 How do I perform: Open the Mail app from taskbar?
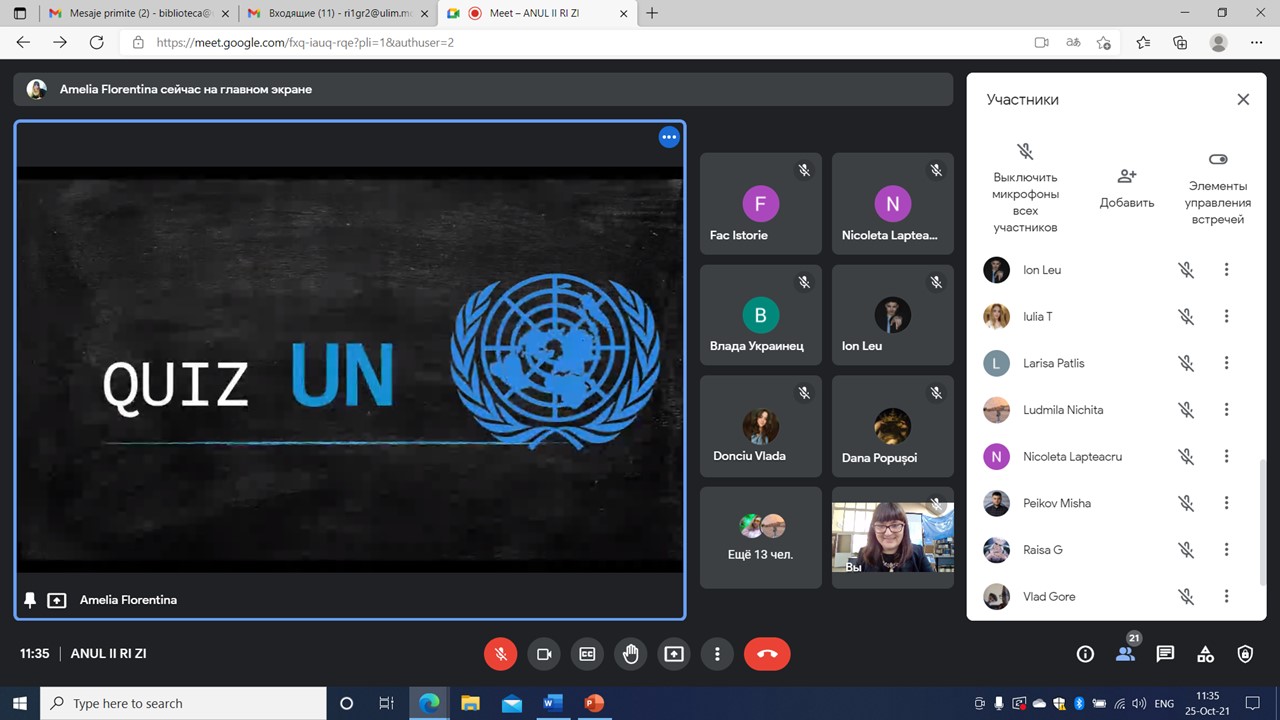[x=511, y=703]
